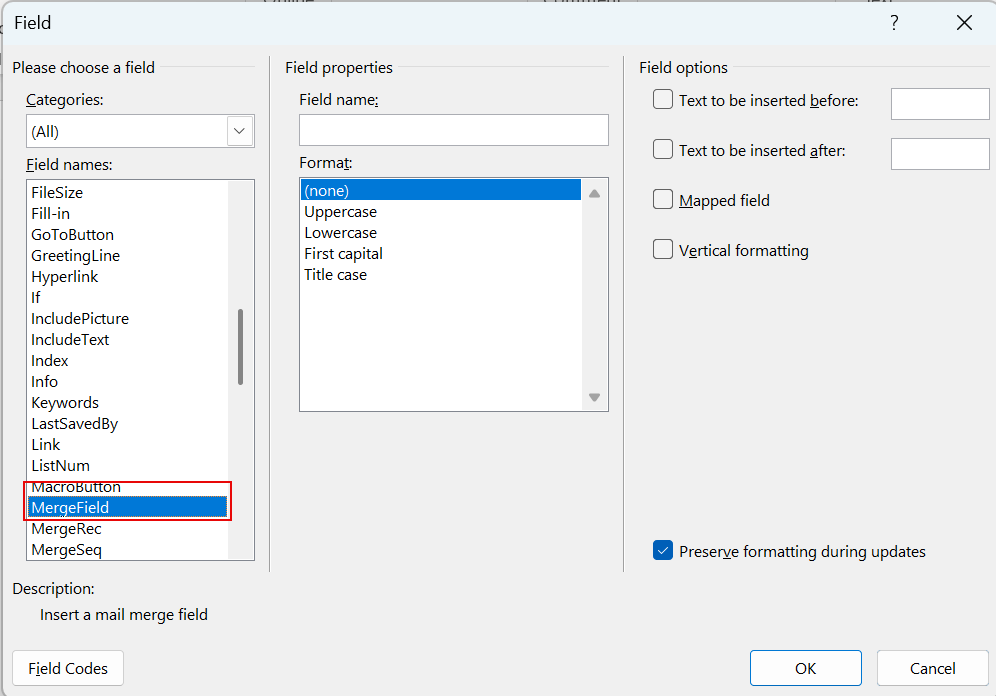Open Field Codes view
996x696 pixels.
click(67, 668)
